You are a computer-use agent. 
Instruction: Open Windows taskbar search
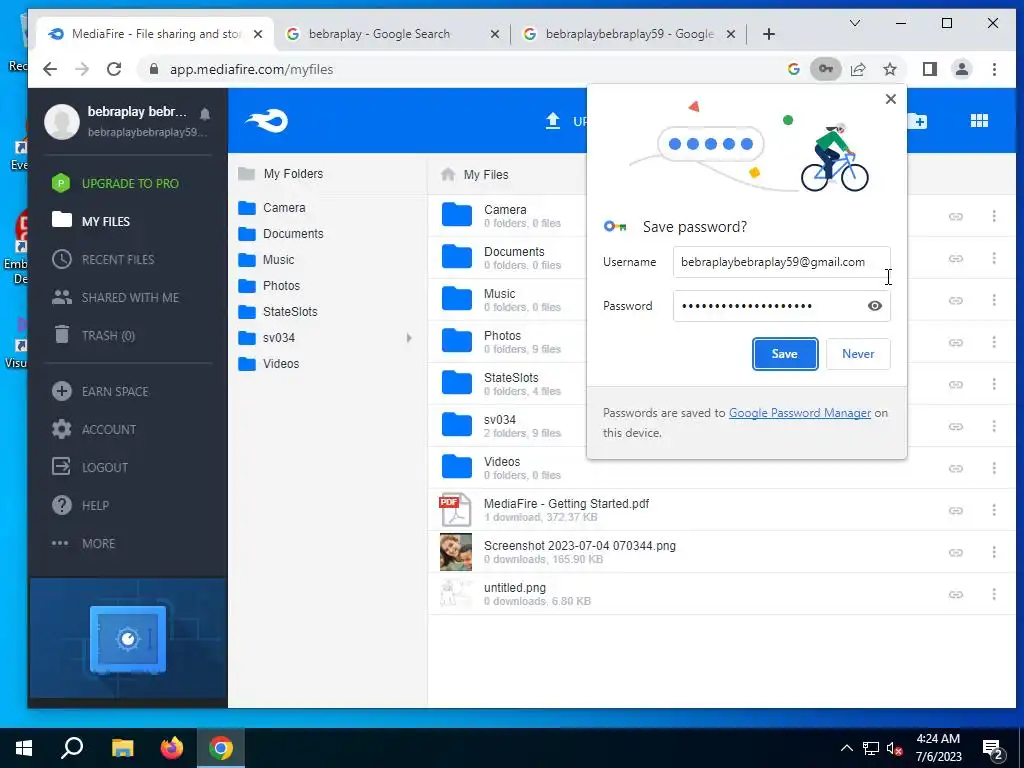pyautogui.click(x=72, y=748)
